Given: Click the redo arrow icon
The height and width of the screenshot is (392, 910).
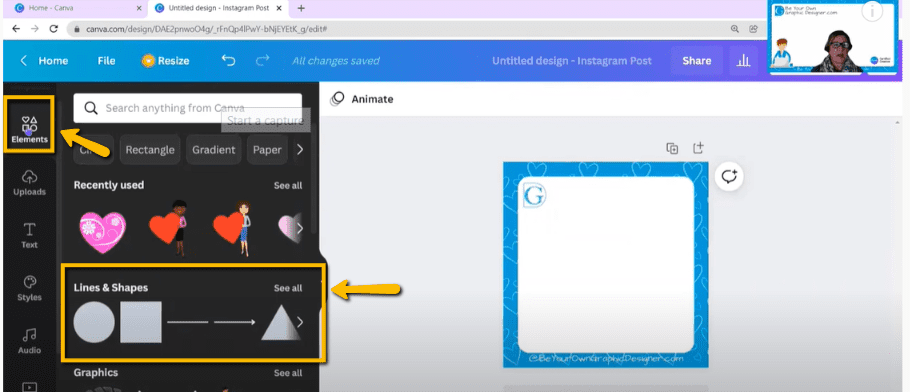Looking at the screenshot, I should click(263, 60).
